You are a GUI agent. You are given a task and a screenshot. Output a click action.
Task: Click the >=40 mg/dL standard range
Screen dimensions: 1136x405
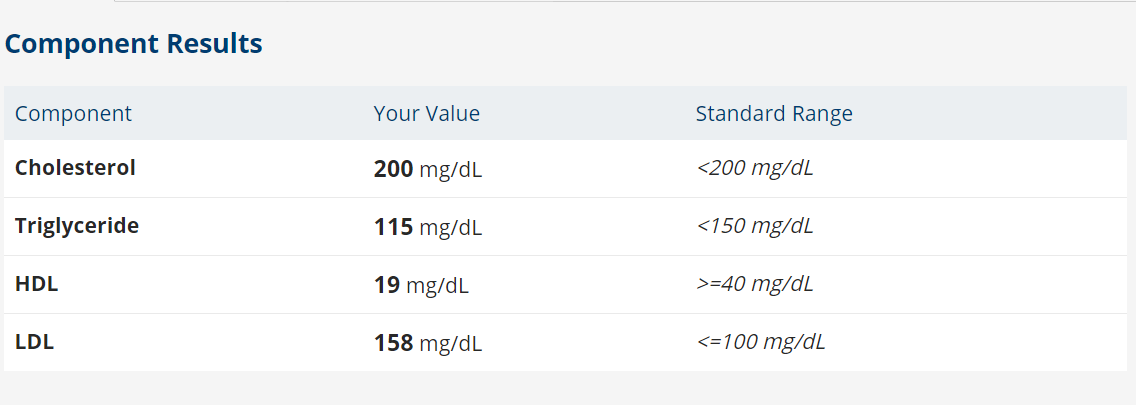tap(755, 284)
